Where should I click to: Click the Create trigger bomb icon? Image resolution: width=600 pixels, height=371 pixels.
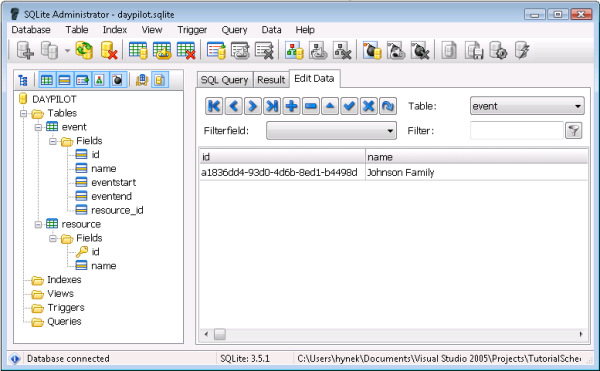coord(372,50)
